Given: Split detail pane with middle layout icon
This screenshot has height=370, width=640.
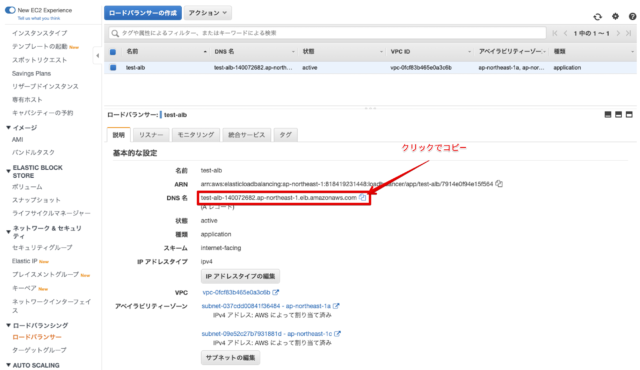Looking at the screenshot, I should pyautogui.click(x=618, y=115).
